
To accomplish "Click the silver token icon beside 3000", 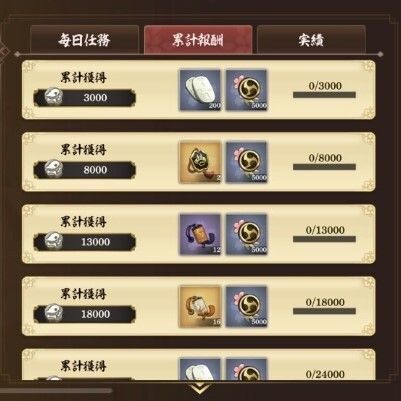I will coord(53,97).
